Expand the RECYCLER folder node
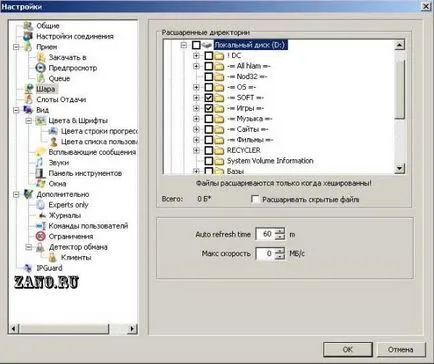Image resolution: width=434 pixels, height=364 pixels. (x=196, y=150)
